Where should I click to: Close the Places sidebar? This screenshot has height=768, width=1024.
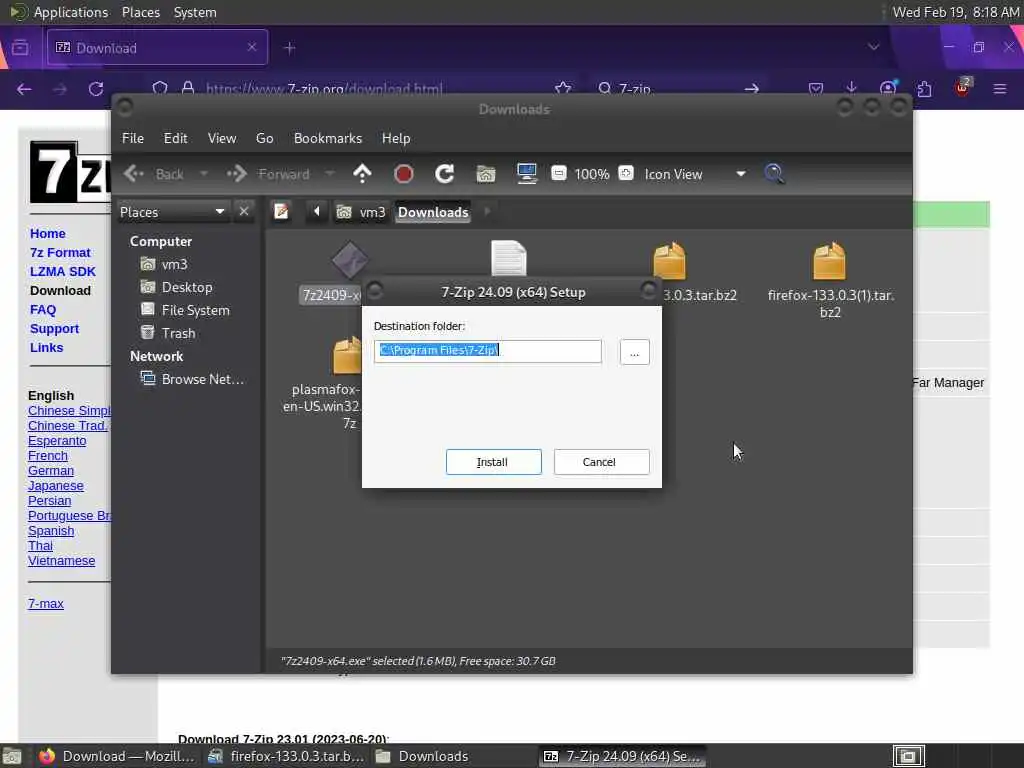click(x=244, y=212)
